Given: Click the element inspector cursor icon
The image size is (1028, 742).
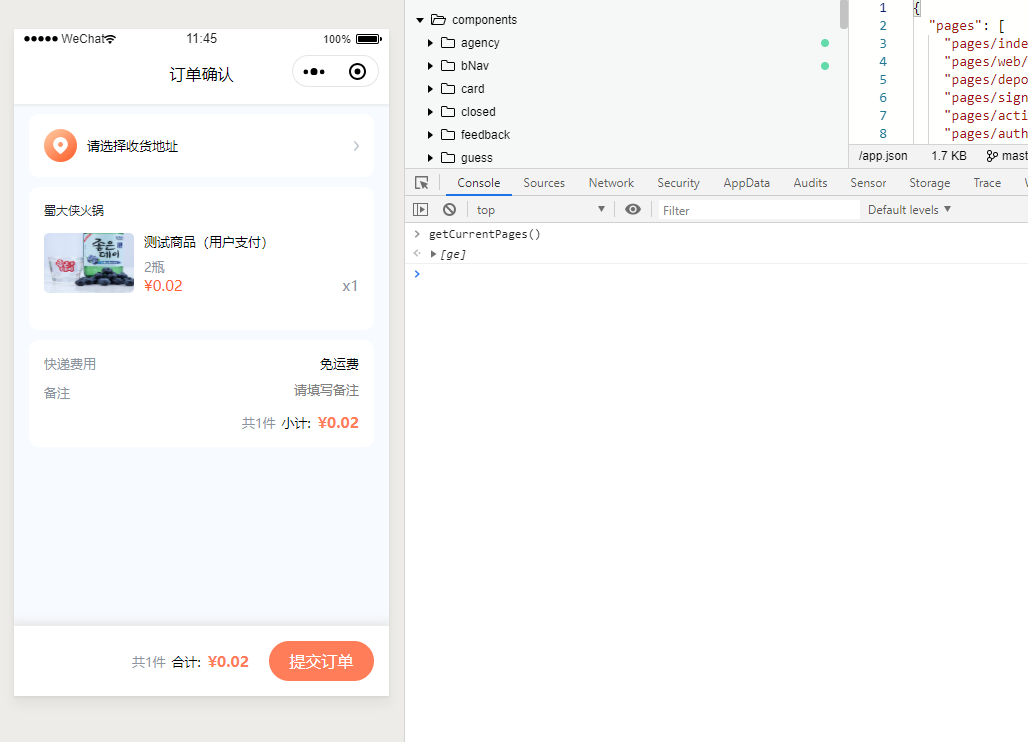Looking at the screenshot, I should tap(422, 183).
